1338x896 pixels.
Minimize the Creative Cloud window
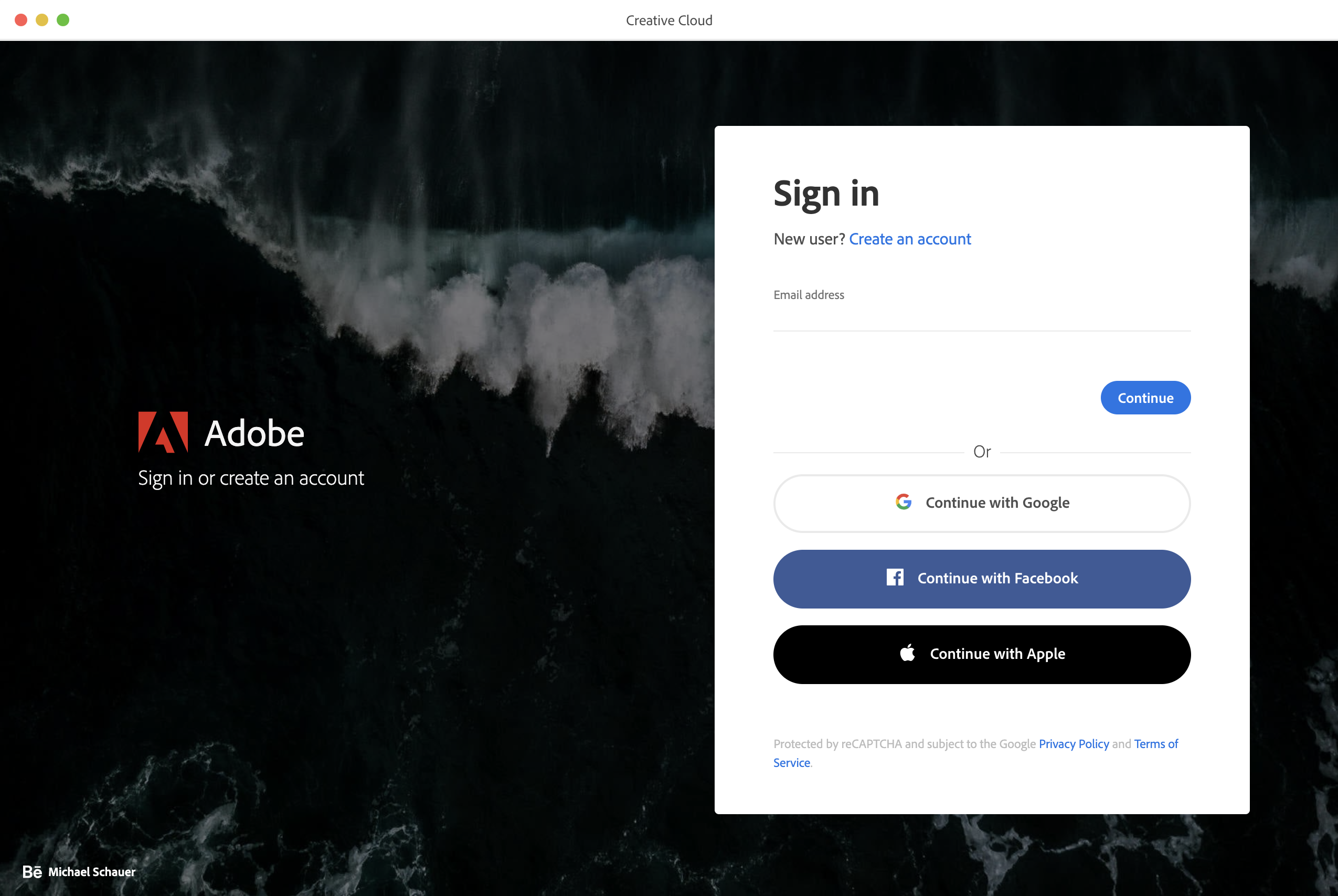42,20
